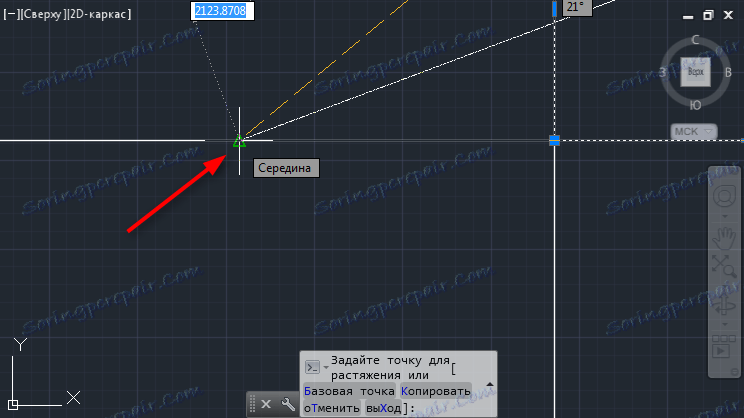Click the green midpoint snap marker
This screenshot has height=418, width=744.
coord(239,141)
